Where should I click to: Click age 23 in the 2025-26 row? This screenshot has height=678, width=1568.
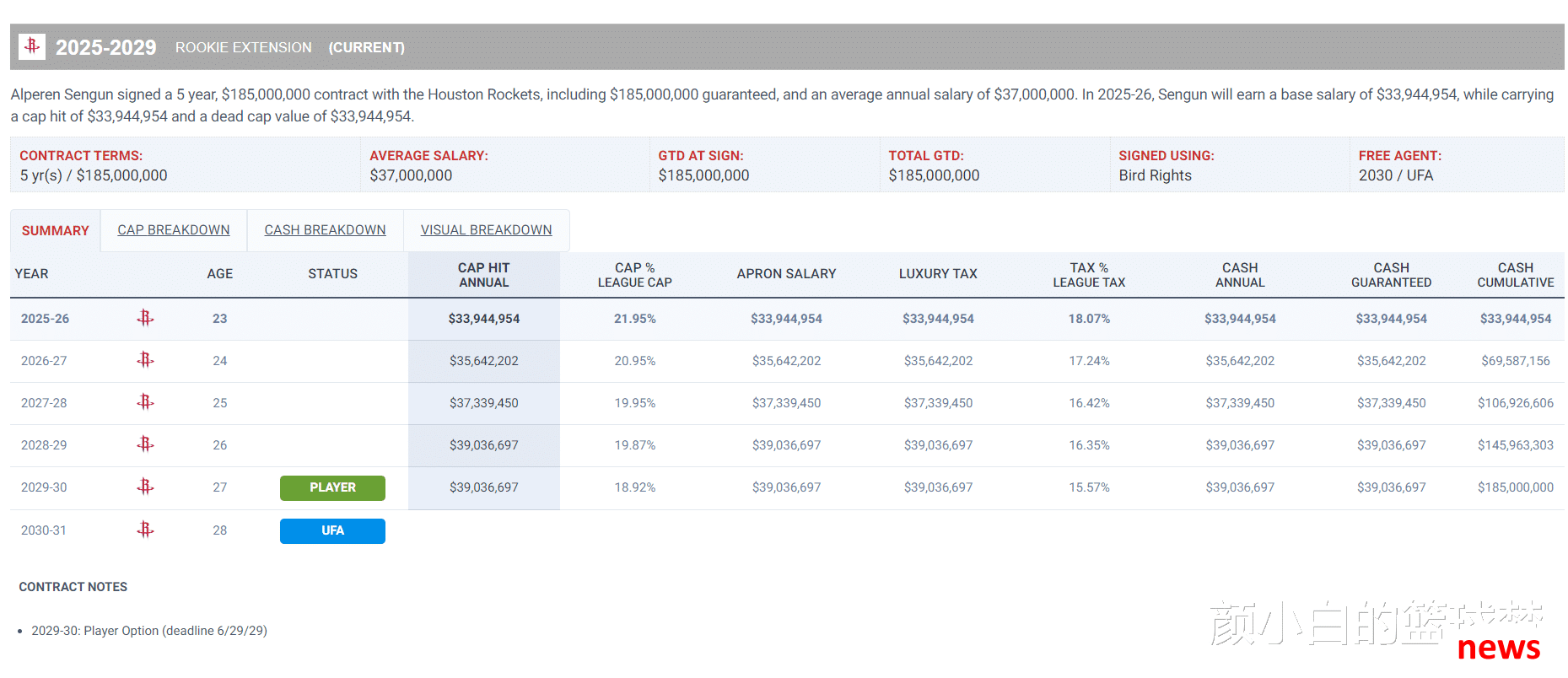220,319
